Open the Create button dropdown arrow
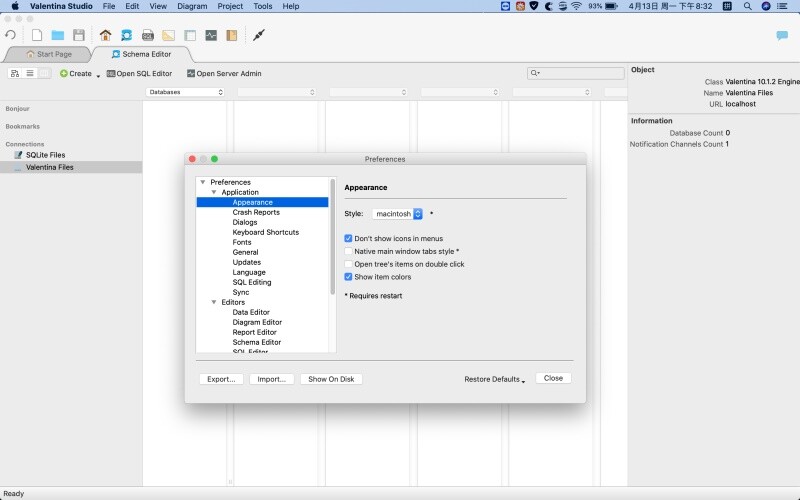Viewport: 800px width, 500px height. (98, 75)
